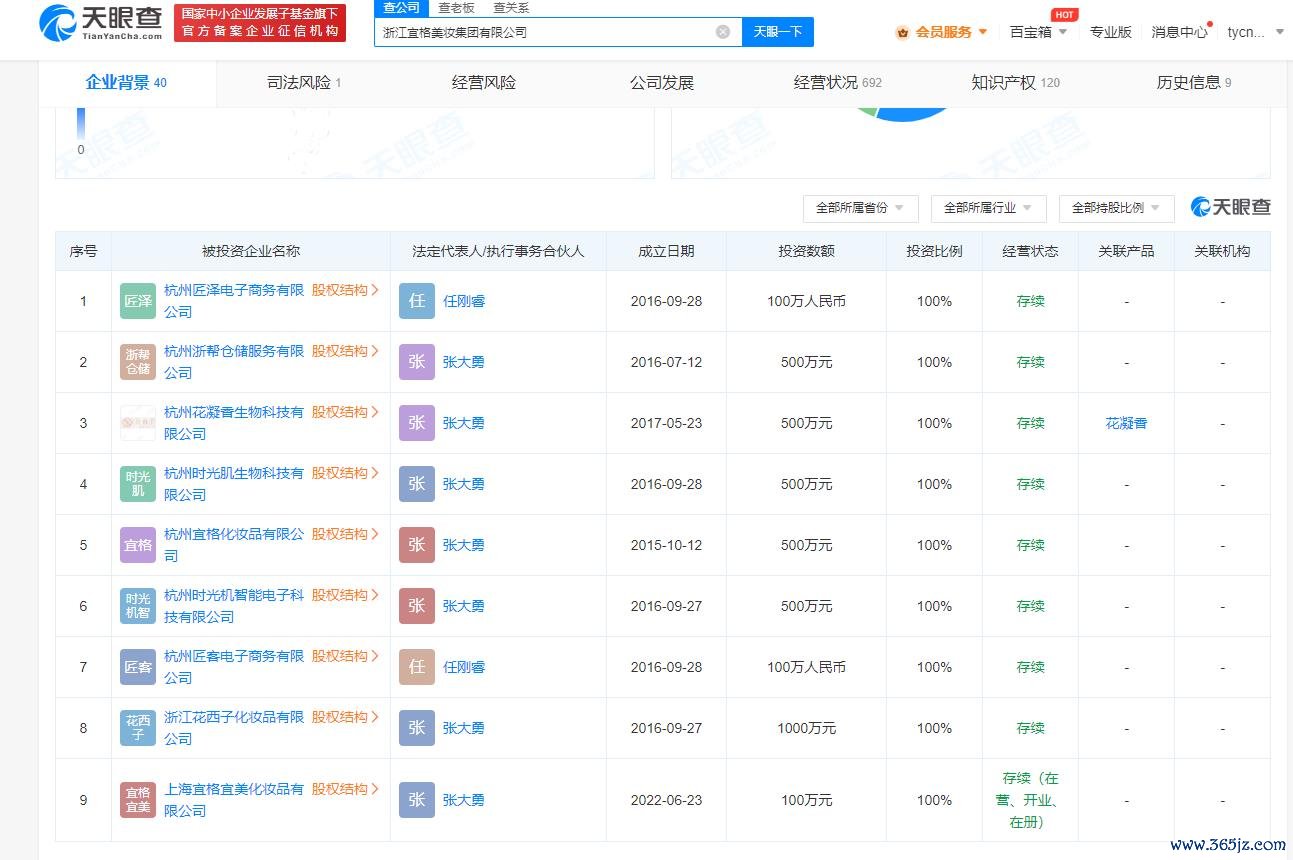Click the 张 avatar in row 8
Viewport: 1293px width, 860px height.
[417, 728]
